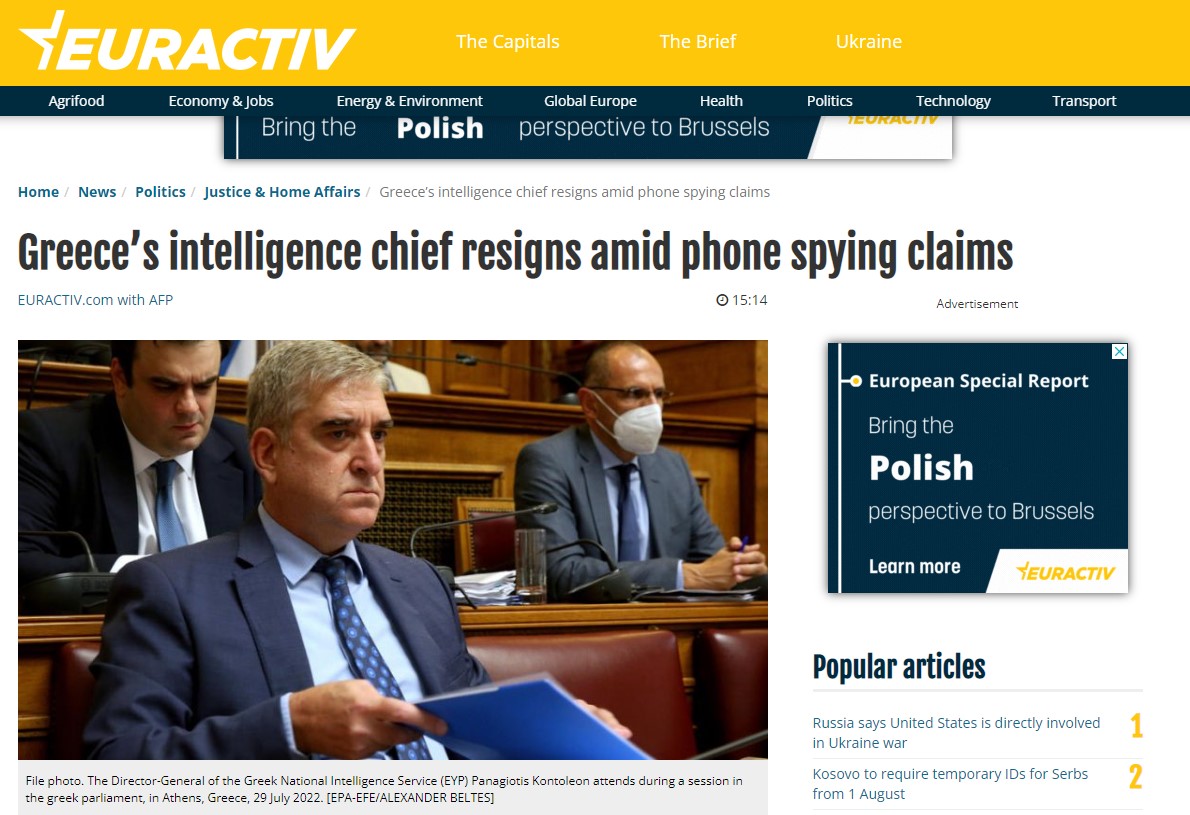Image resolution: width=1190 pixels, height=815 pixels.
Task: Open The Capitals section
Action: [x=508, y=42]
